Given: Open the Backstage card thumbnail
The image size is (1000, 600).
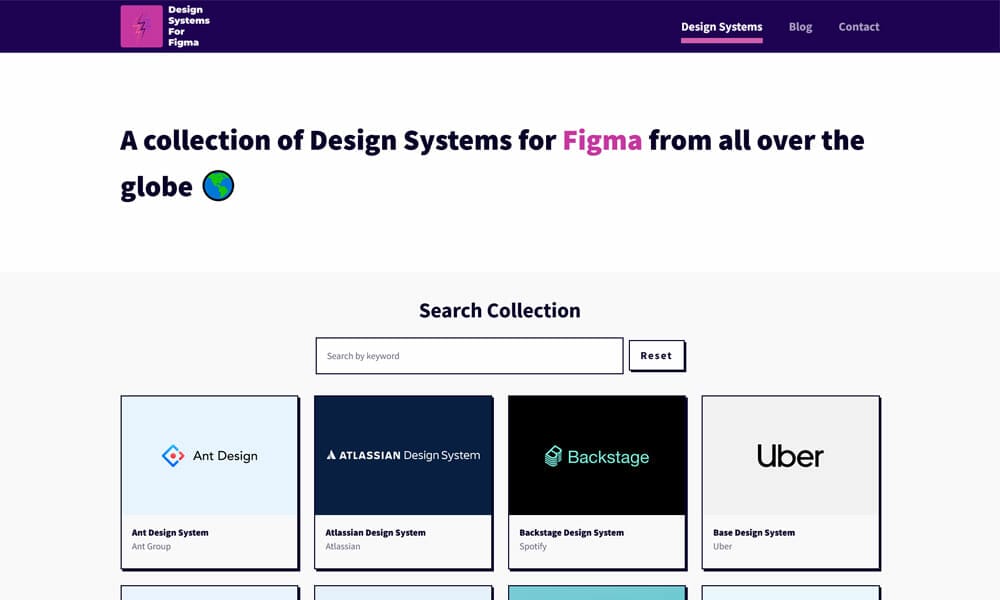Looking at the screenshot, I should coord(597,456).
